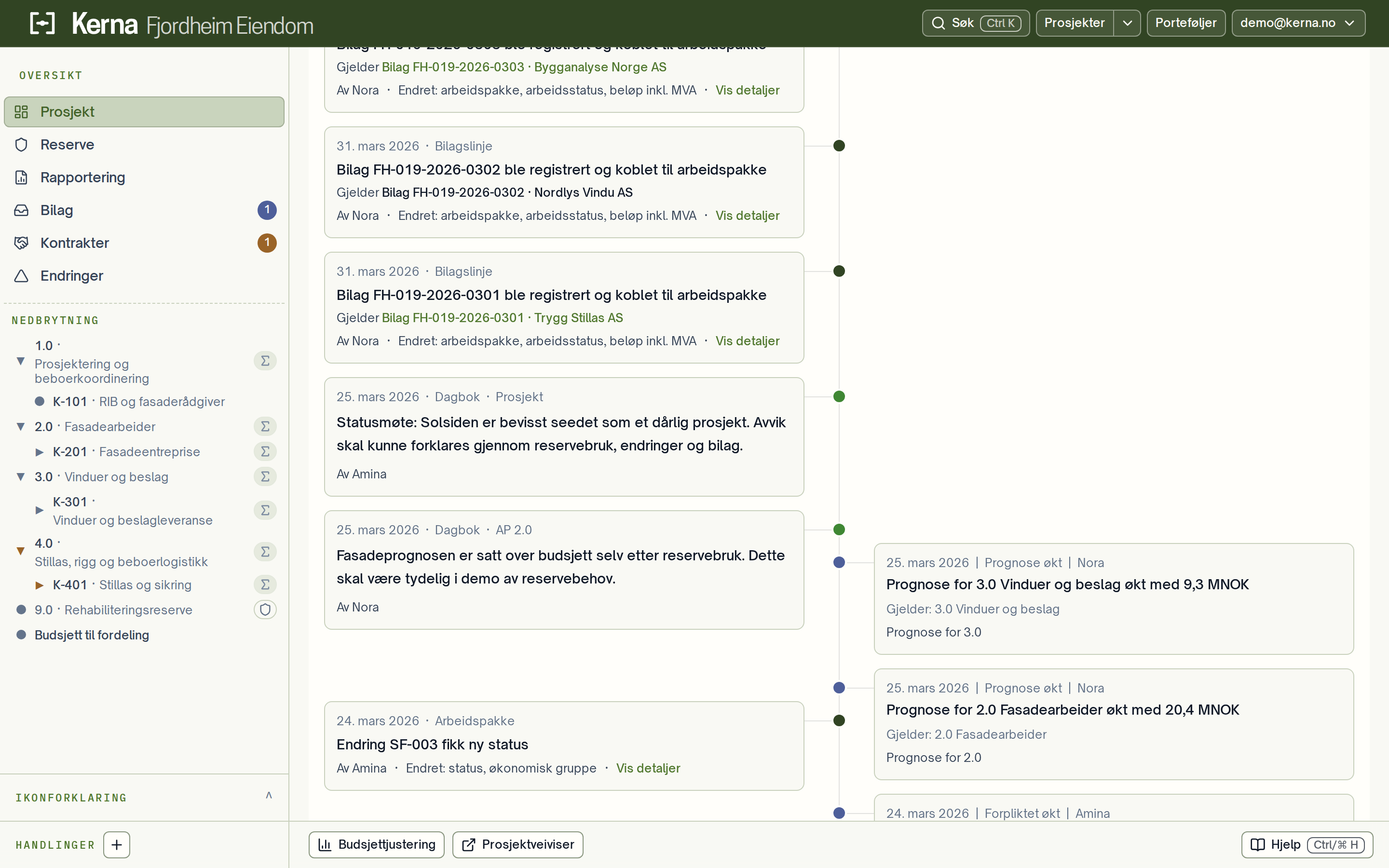Click Vis detaljer for Bilag FH-019-2026-0303
The height and width of the screenshot is (868, 1389).
click(747, 91)
